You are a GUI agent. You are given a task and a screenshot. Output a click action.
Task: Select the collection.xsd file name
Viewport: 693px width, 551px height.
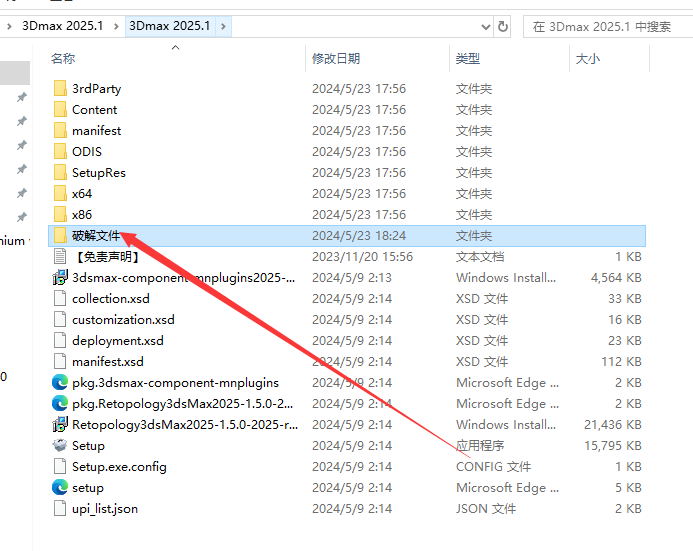(111, 299)
